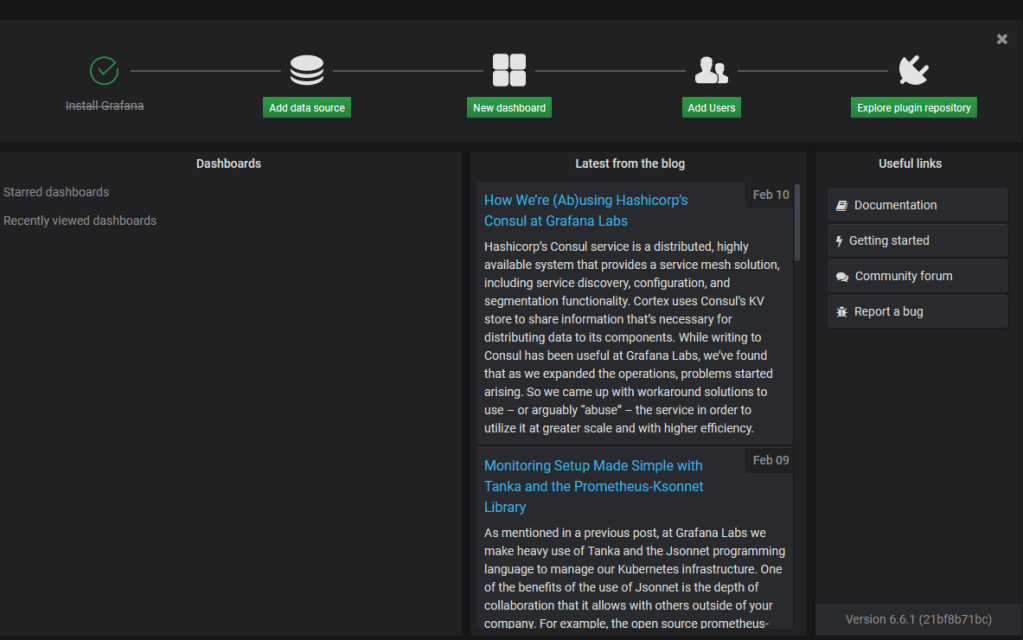Click the chat bubbles Community forum icon
This screenshot has width=1023, height=640.
(842, 277)
